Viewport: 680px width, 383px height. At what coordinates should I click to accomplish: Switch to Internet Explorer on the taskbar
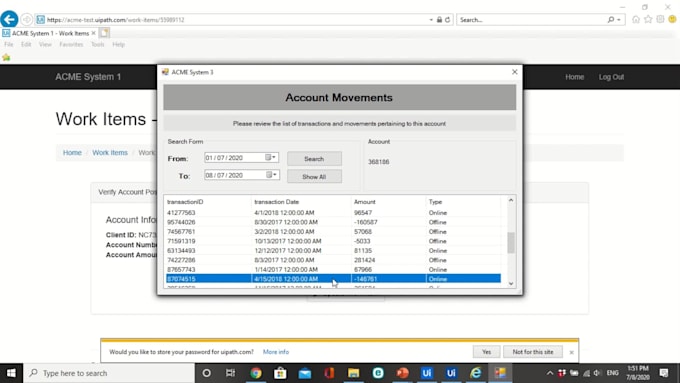coord(476,373)
